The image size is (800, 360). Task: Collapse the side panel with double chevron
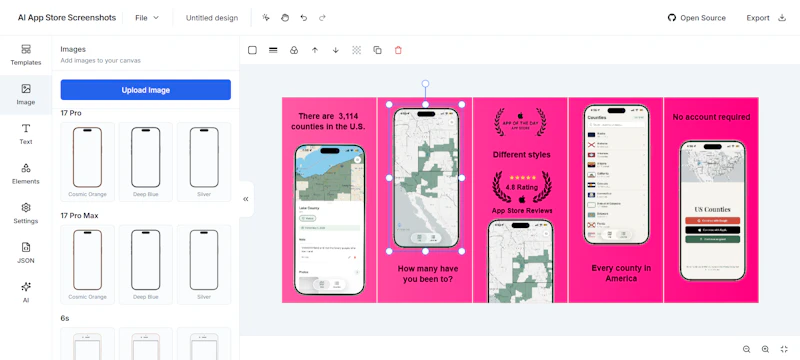246,199
